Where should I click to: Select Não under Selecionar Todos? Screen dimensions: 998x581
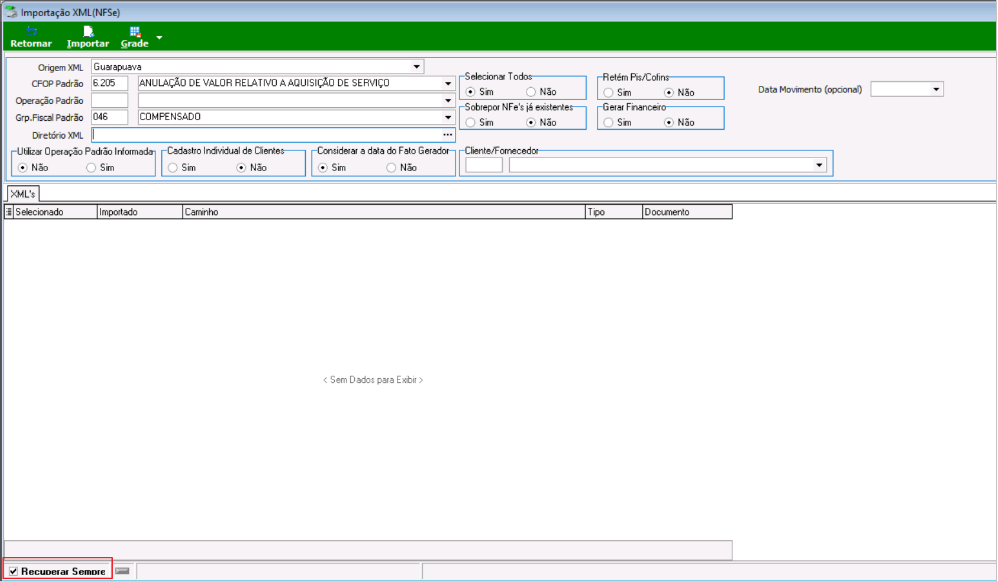[x=531, y=92]
